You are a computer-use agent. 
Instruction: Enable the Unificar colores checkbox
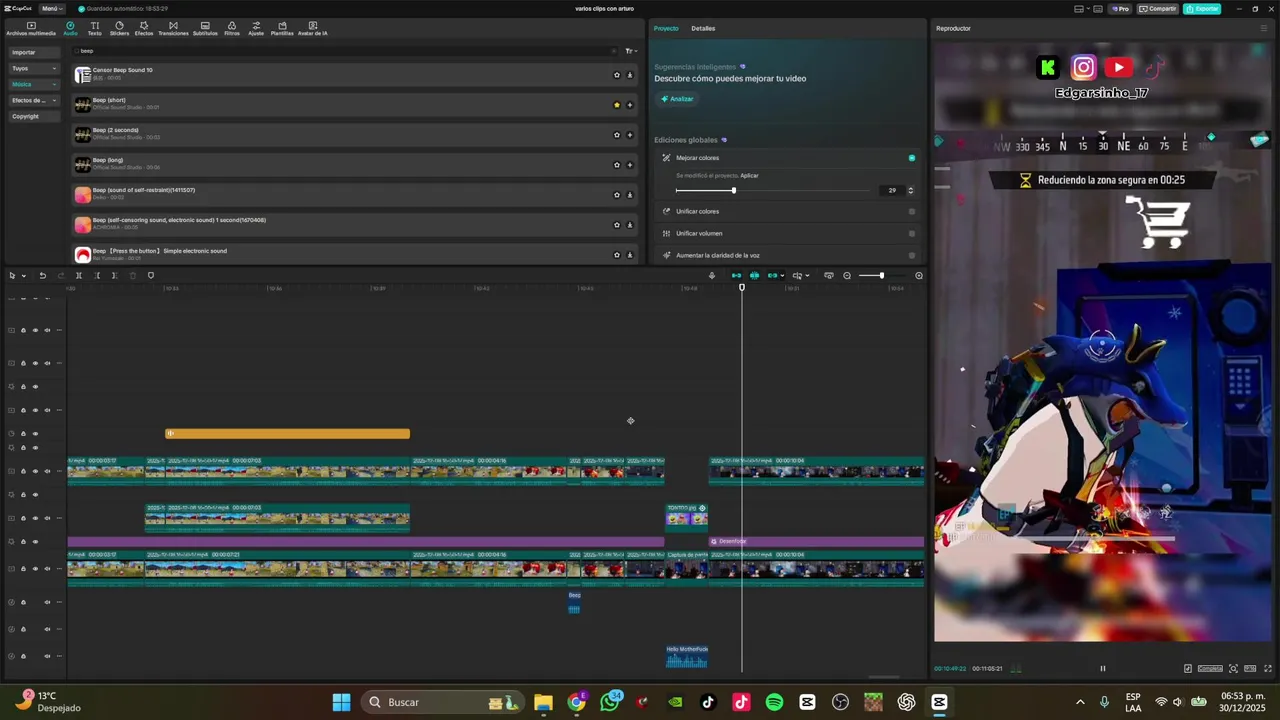tap(912, 211)
